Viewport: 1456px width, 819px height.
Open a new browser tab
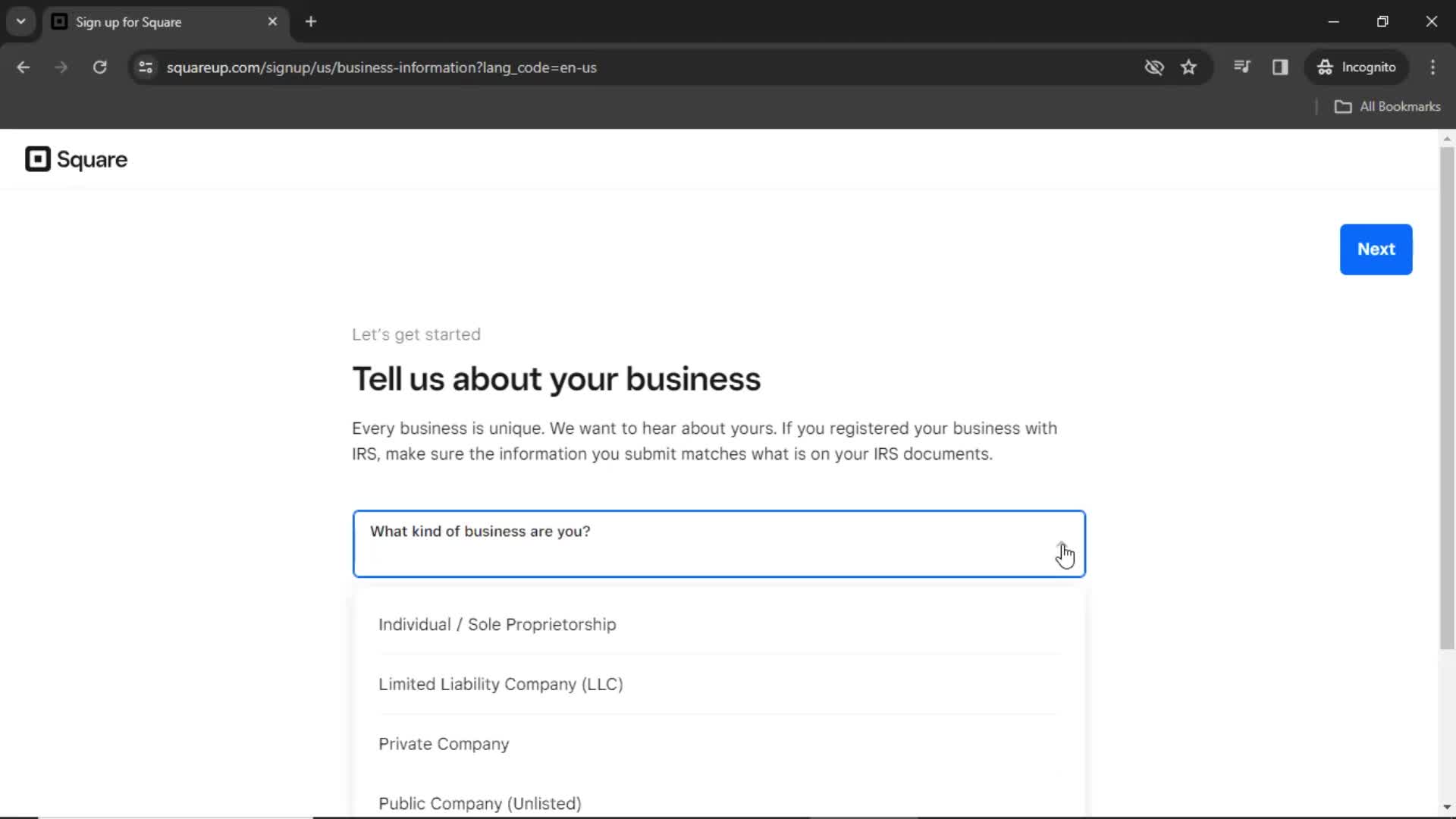click(311, 21)
